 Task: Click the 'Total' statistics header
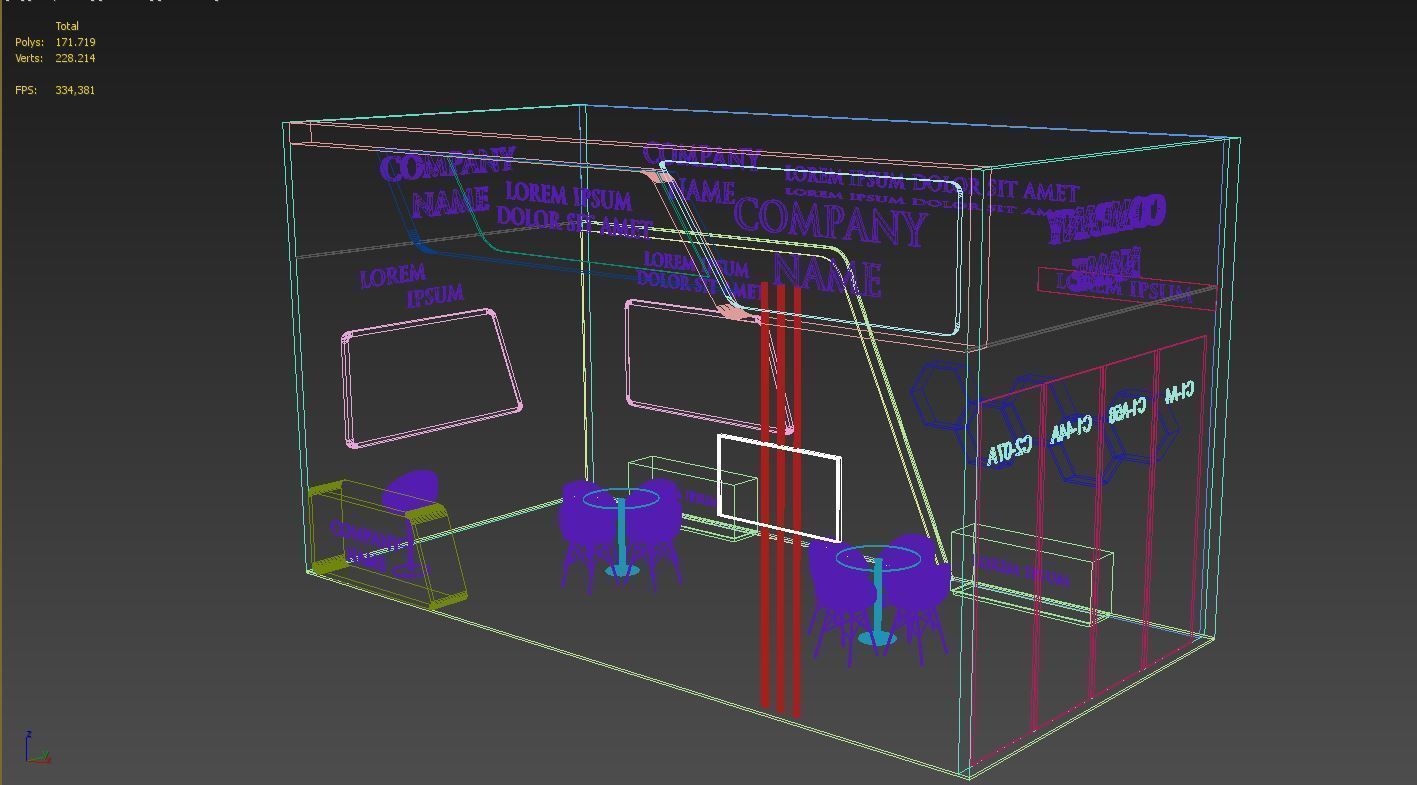click(x=67, y=26)
